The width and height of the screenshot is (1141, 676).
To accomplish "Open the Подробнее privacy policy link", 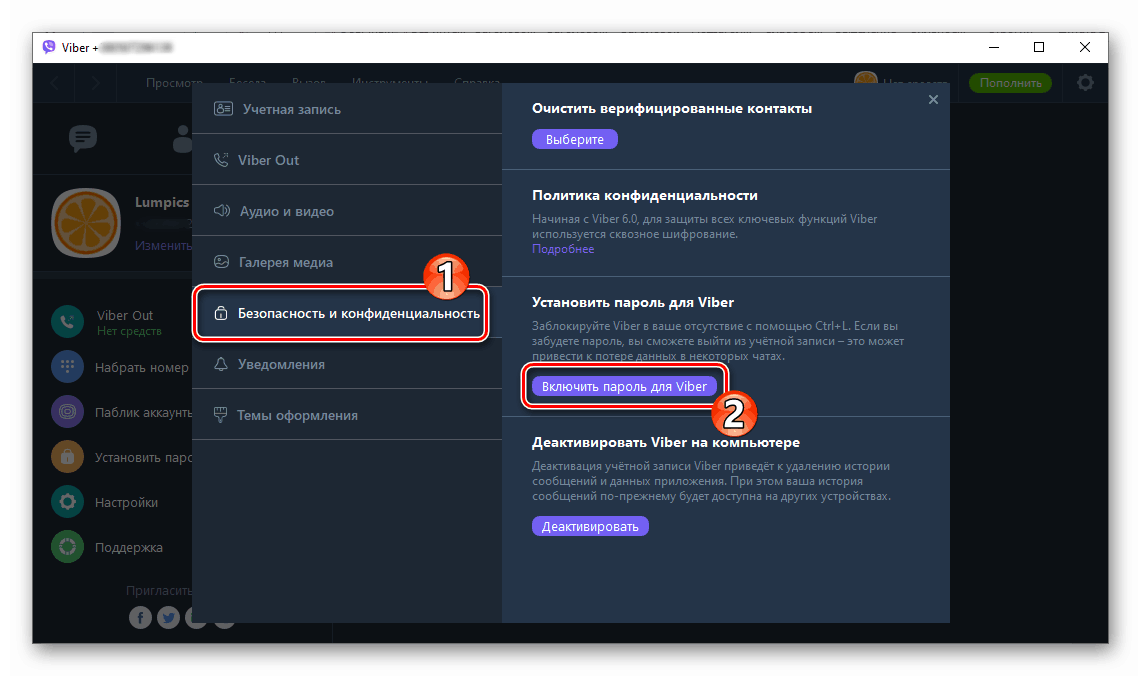I will [562, 249].
